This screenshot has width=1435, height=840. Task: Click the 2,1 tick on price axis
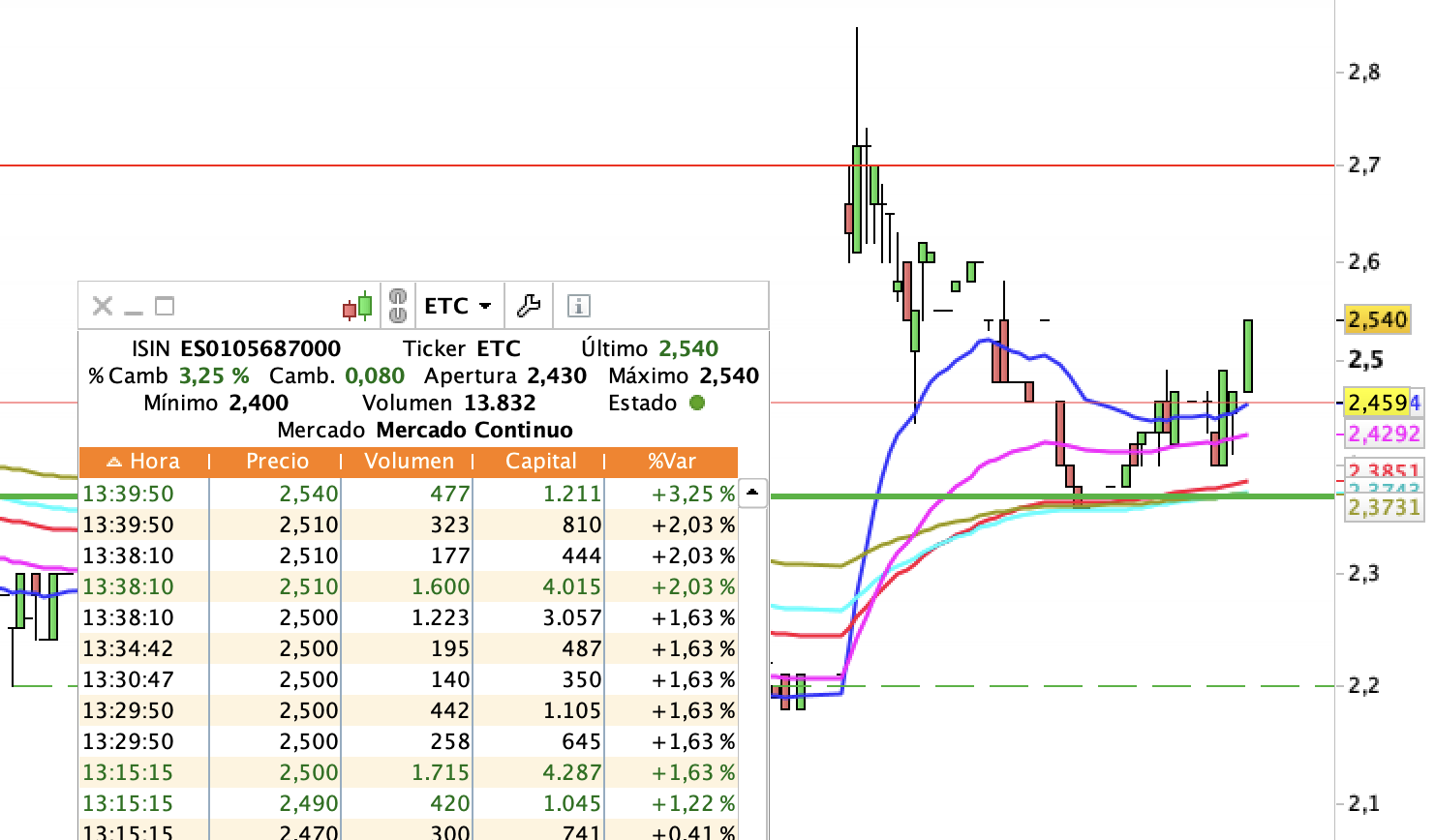pos(1364,803)
